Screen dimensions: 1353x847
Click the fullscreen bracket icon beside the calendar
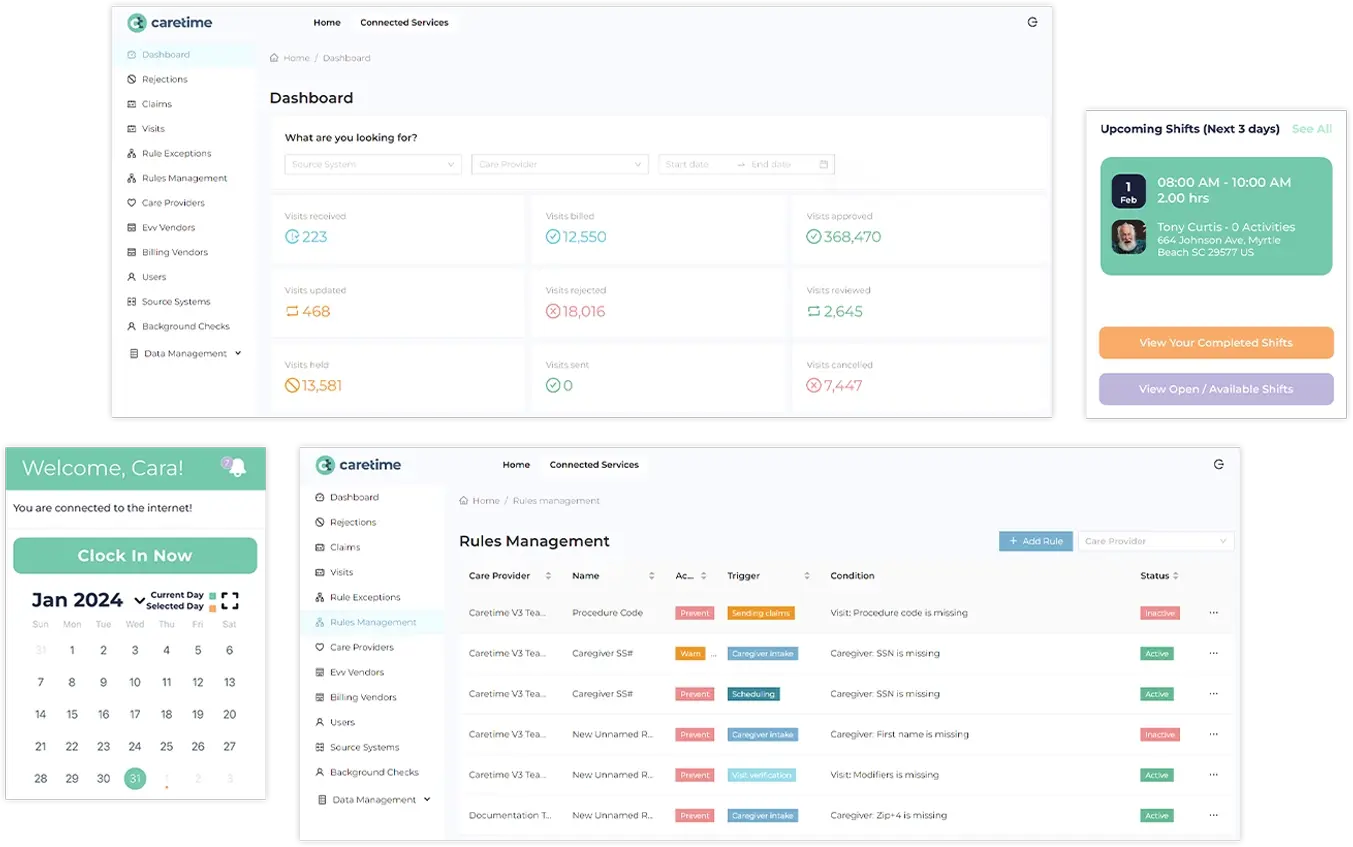(x=230, y=601)
